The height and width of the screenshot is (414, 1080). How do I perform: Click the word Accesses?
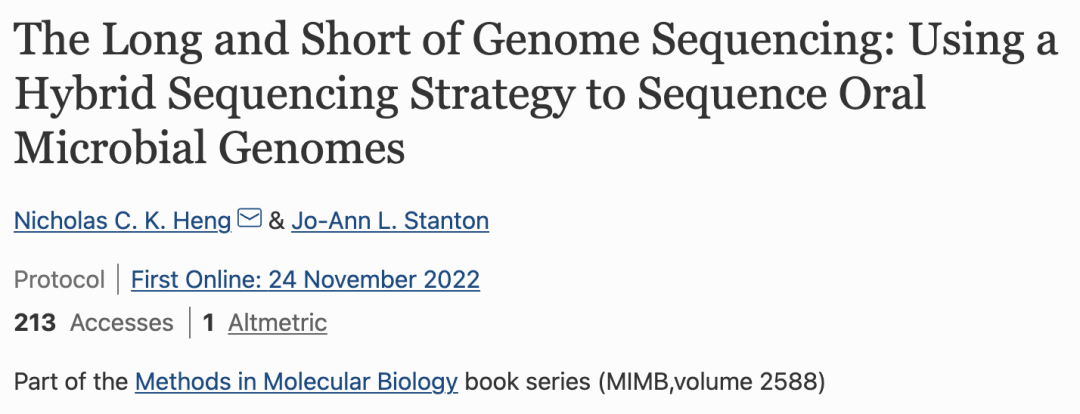(122, 322)
